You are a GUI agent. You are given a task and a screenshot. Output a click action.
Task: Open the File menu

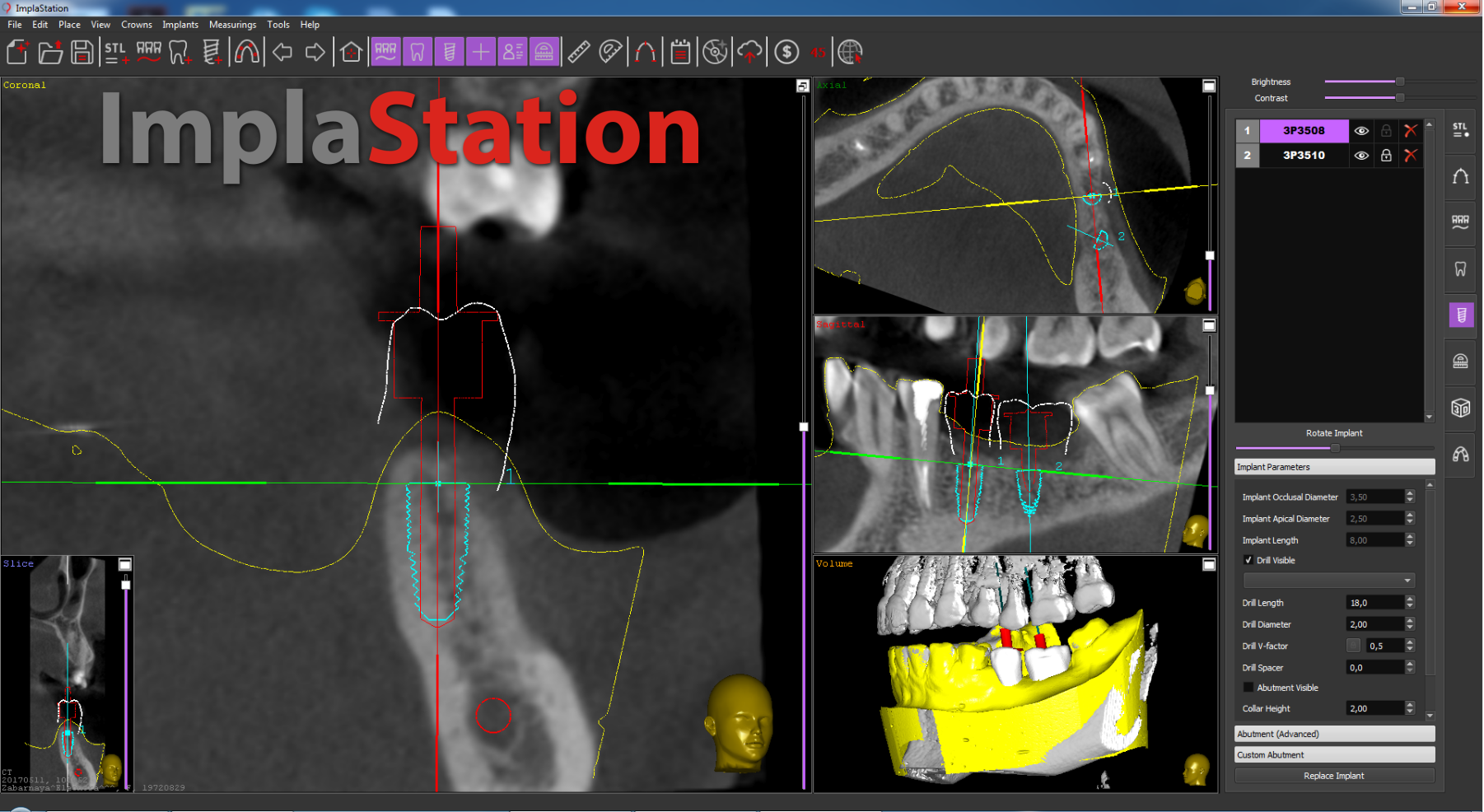15,25
